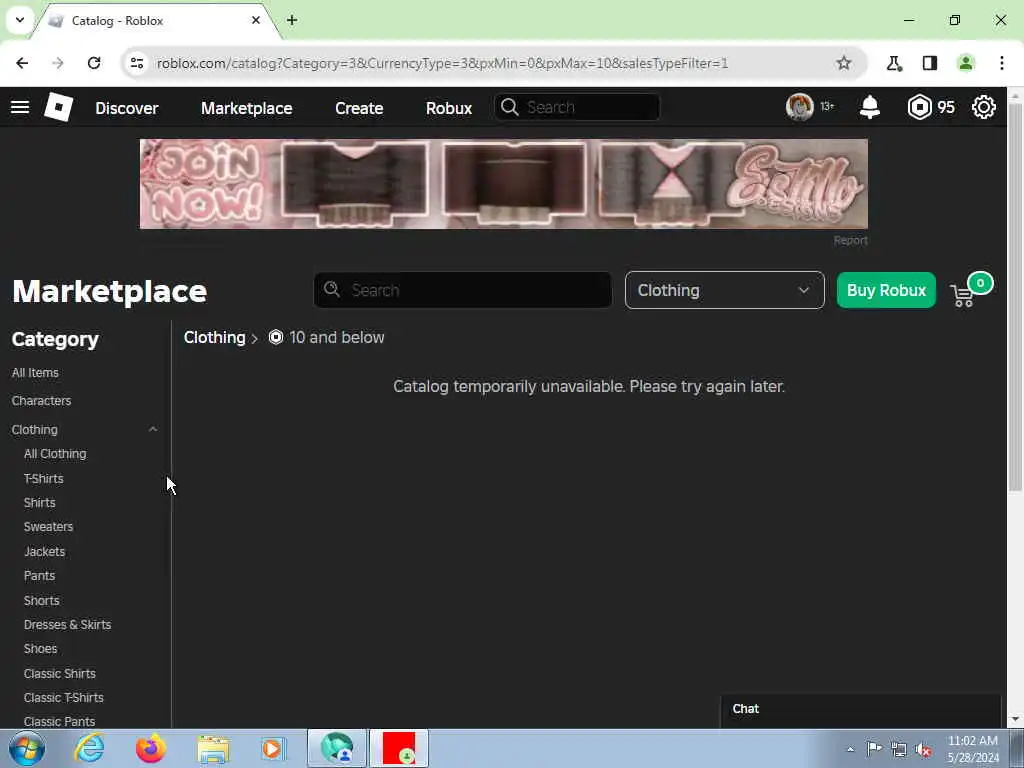1024x768 pixels.
Task: Click the browser address bar URL
Action: (x=442, y=63)
